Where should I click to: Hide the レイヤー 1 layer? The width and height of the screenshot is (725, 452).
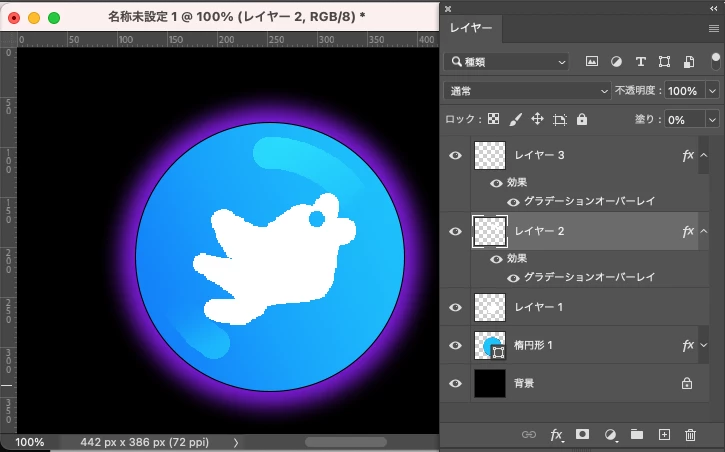tap(455, 307)
